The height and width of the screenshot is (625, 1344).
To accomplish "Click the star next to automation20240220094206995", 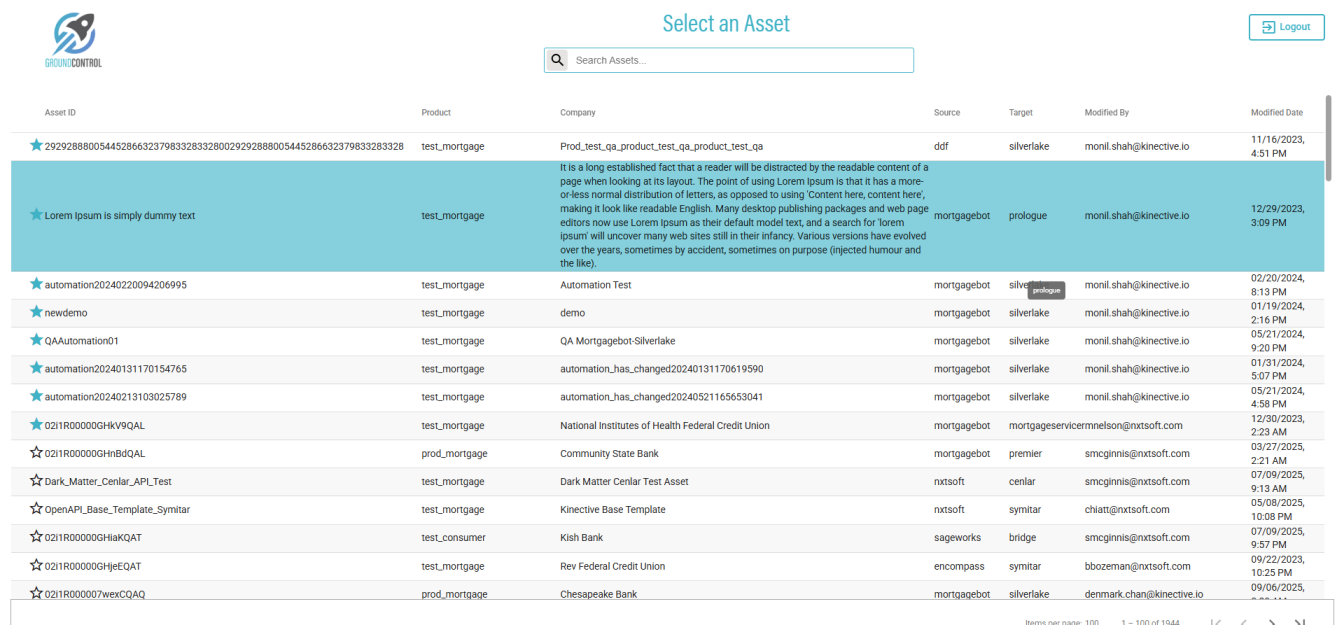I will (37, 284).
